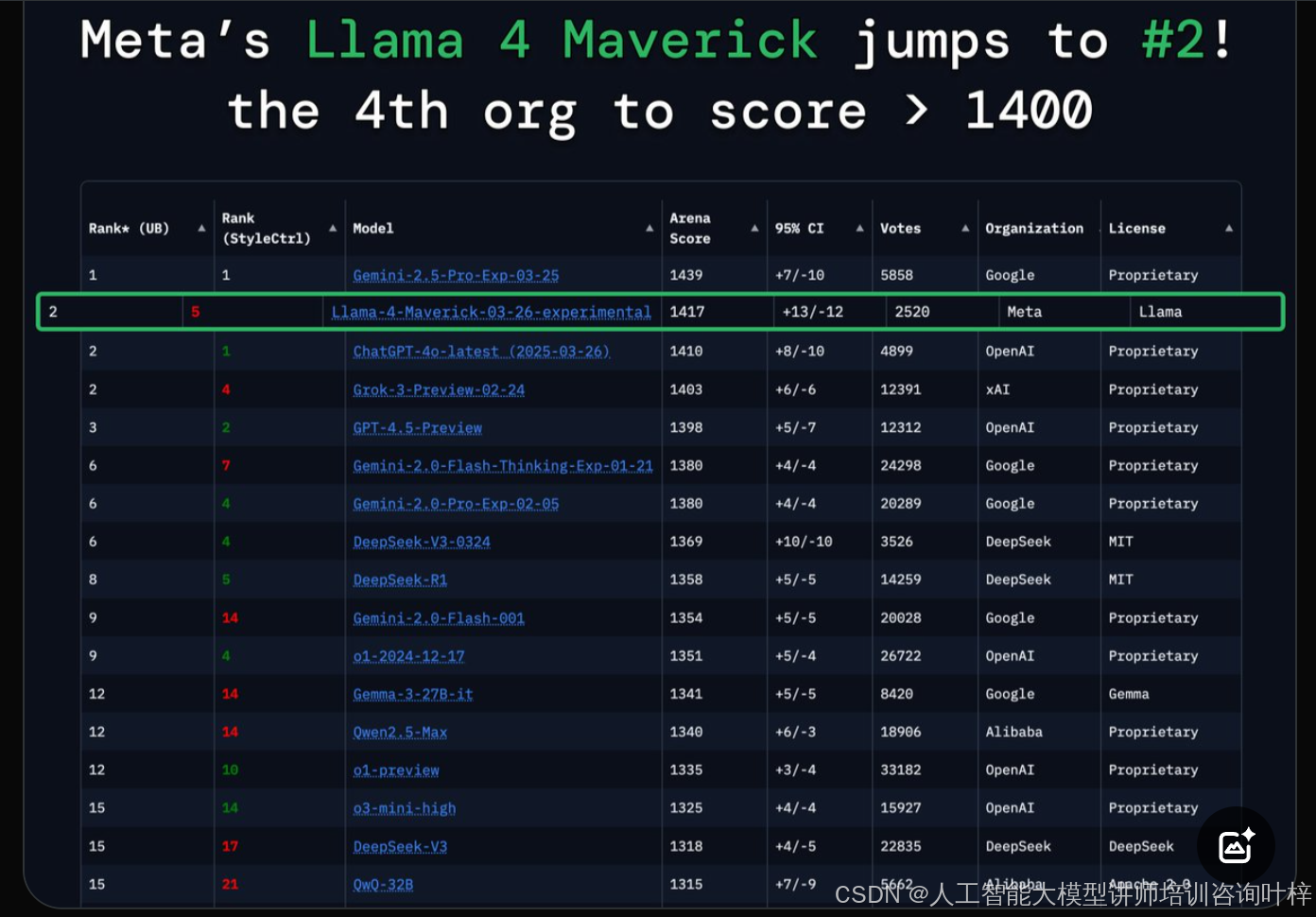Click the sort arrow on the Votes column

tap(964, 228)
